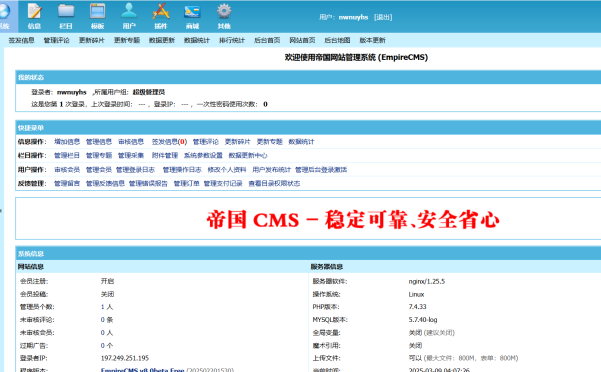Open the 系统参数设置 link
Image resolution: width=601 pixels, height=372 pixels.
click(x=203, y=156)
